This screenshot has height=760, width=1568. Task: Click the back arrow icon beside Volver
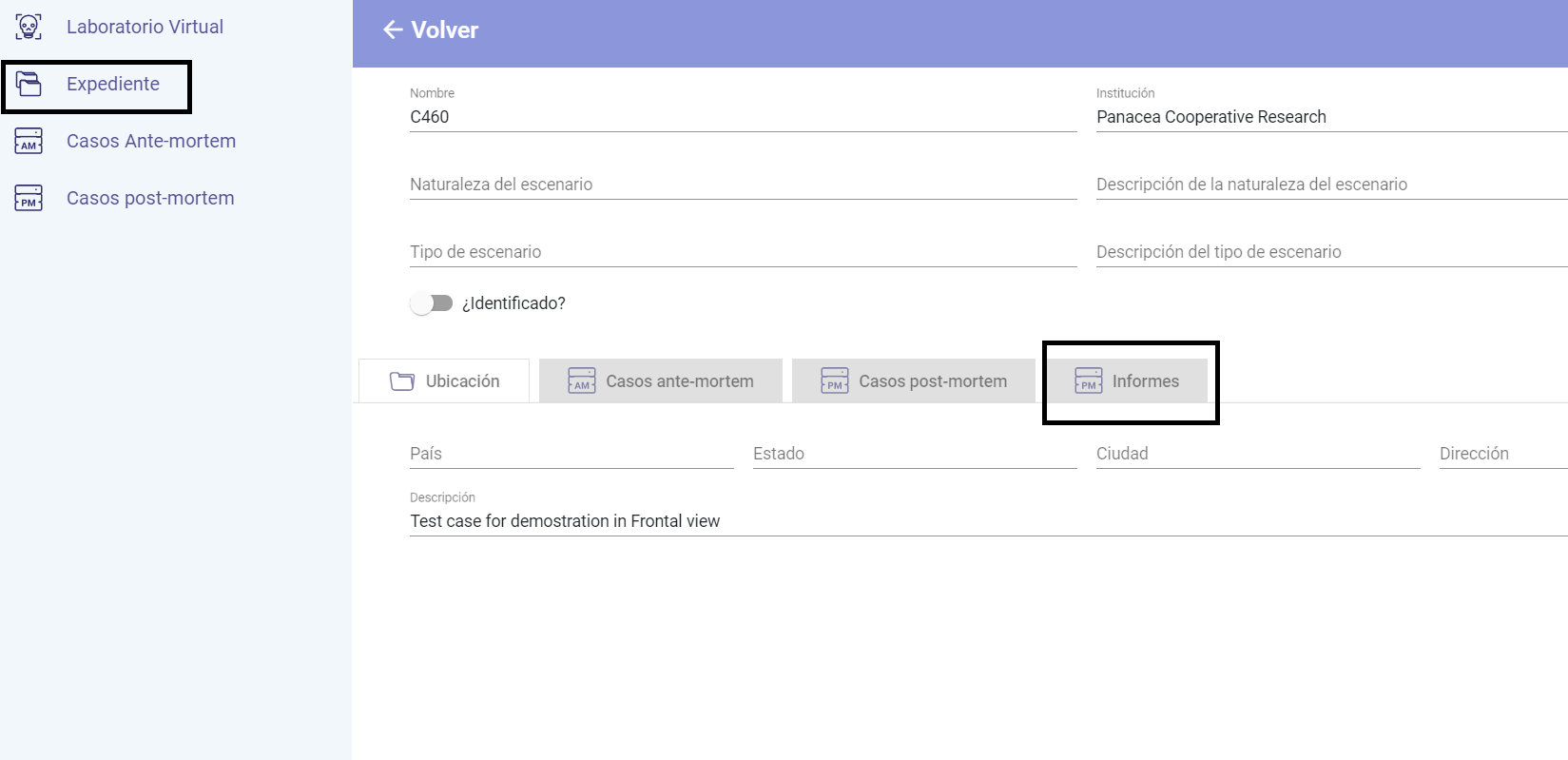[393, 30]
